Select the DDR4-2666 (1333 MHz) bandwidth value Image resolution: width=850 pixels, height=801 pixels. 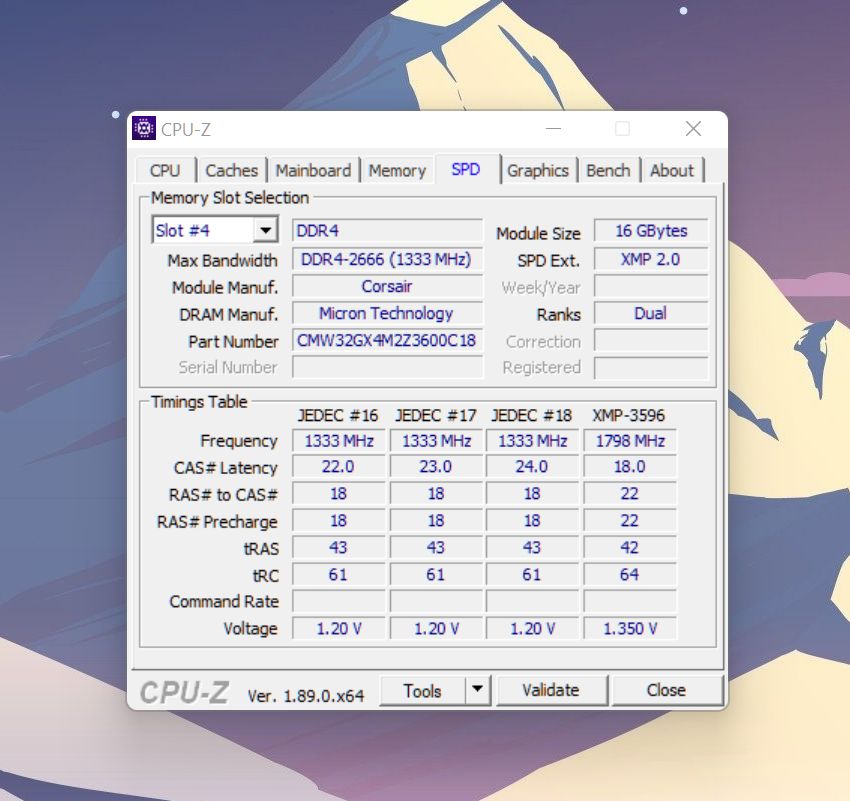387,259
